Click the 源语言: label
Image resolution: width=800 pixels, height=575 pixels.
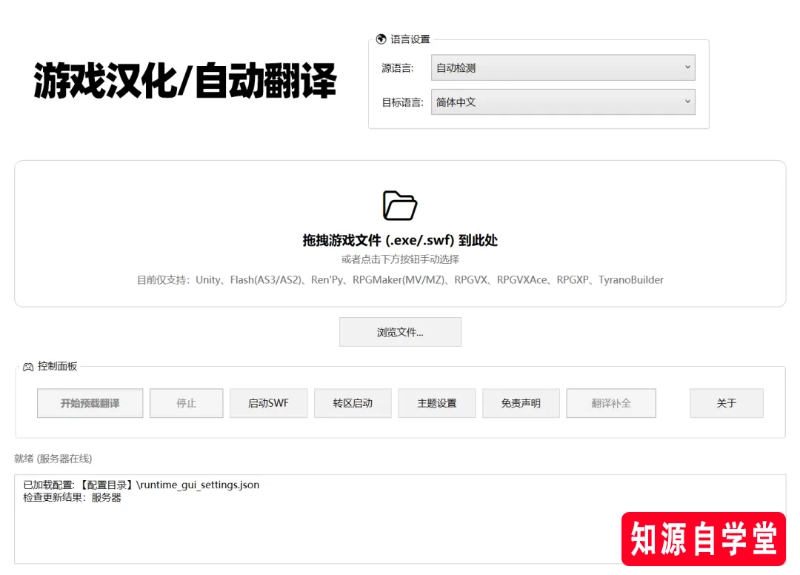pyautogui.click(x=397, y=68)
